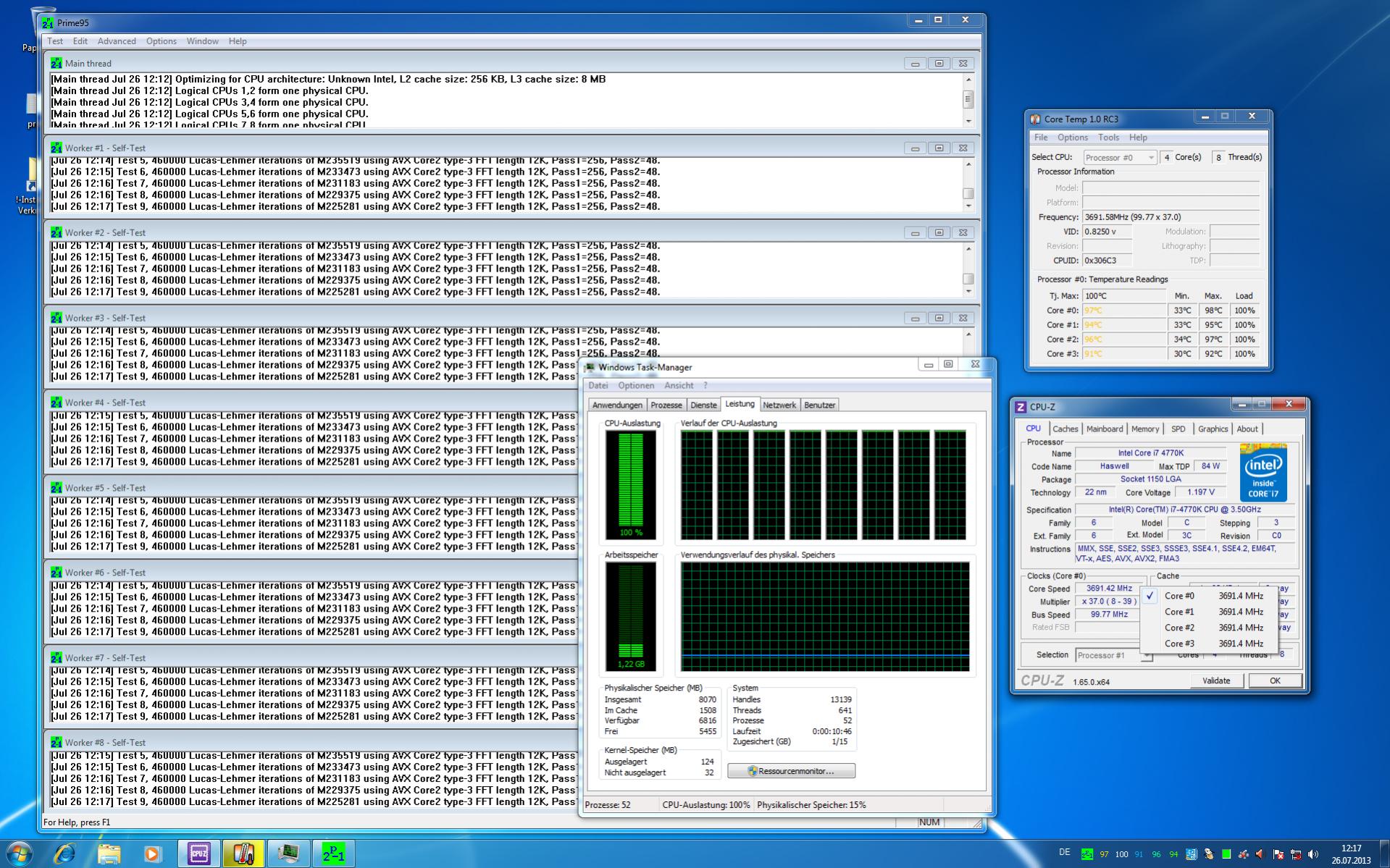Click the Intel Core i7 logo in CPU-Z

click(1264, 473)
